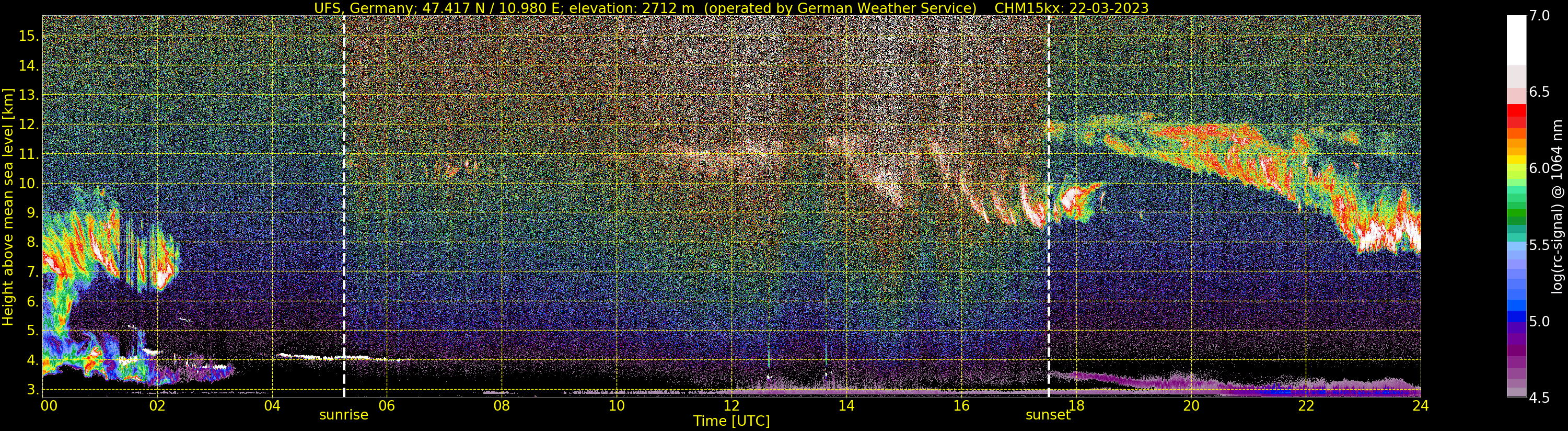Click the white segment at the colorbar top

1516,40
